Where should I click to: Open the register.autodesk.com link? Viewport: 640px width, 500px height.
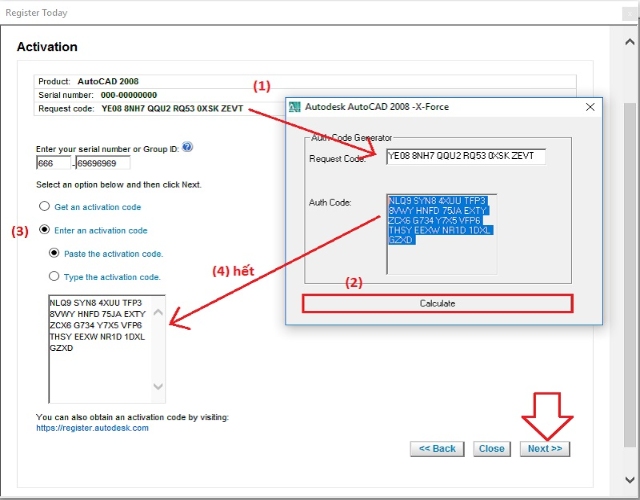pos(92,428)
